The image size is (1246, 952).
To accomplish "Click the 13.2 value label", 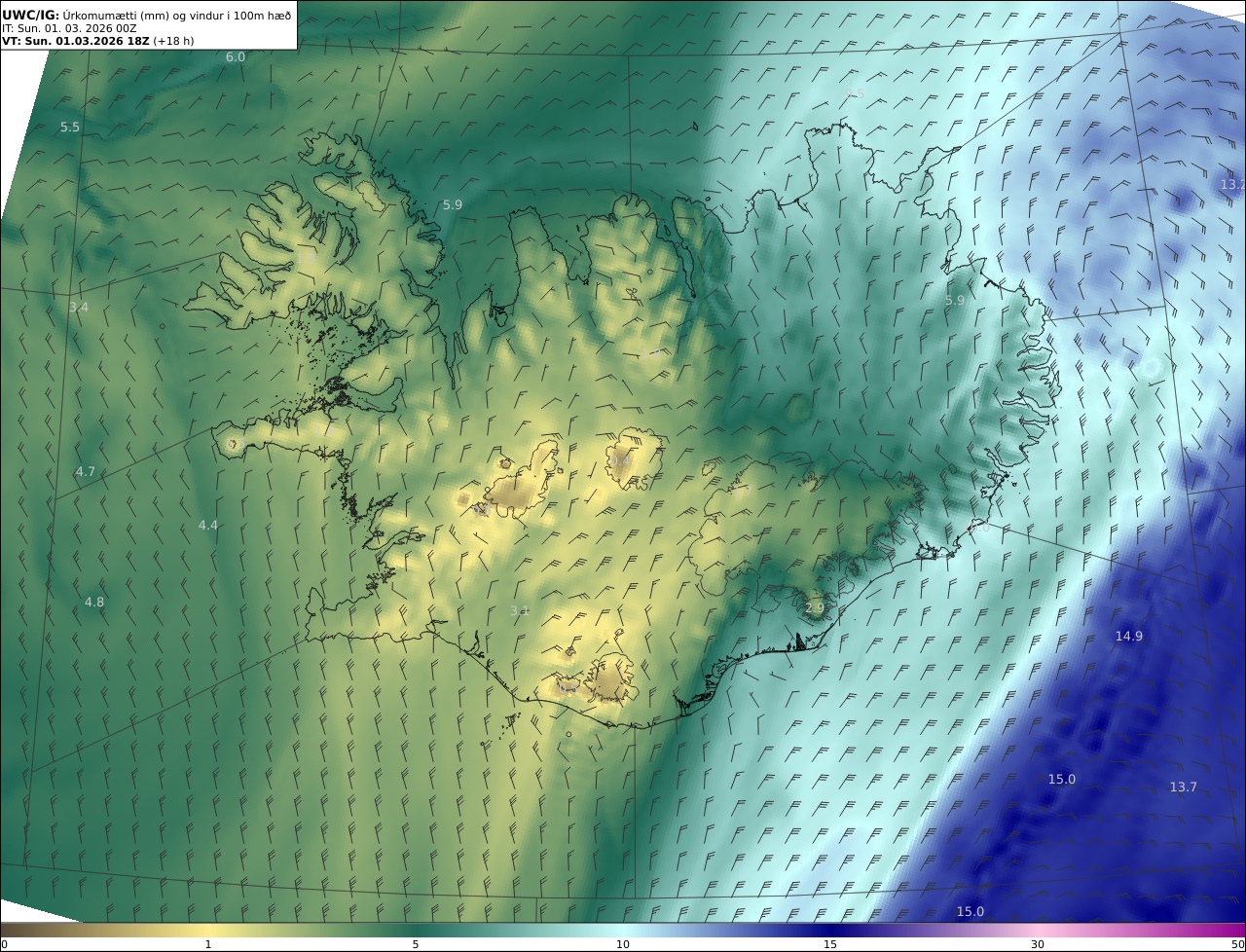I will coord(1232,185).
